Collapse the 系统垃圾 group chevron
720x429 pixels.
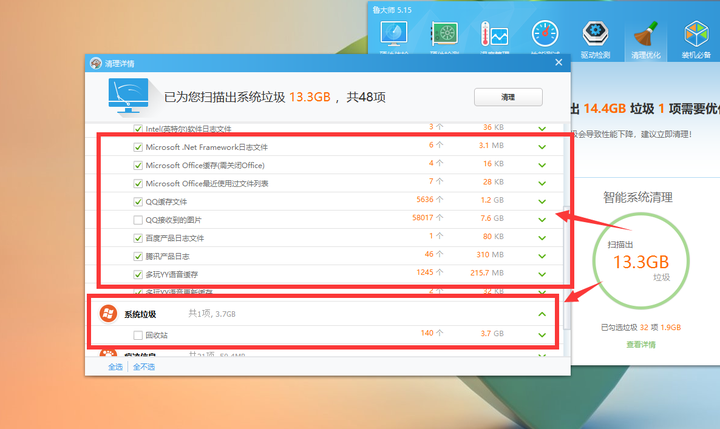pos(542,314)
